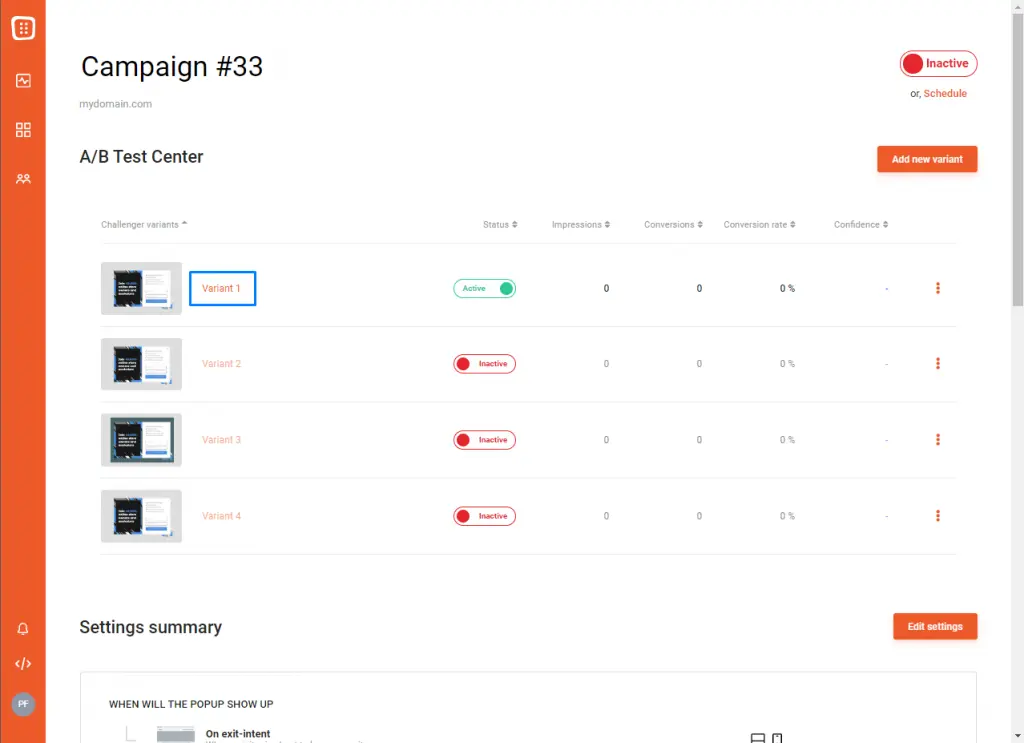Open the three-dot menu for Variant 3
Viewport: 1024px width, 743px height.
click(x=937, y=440)
